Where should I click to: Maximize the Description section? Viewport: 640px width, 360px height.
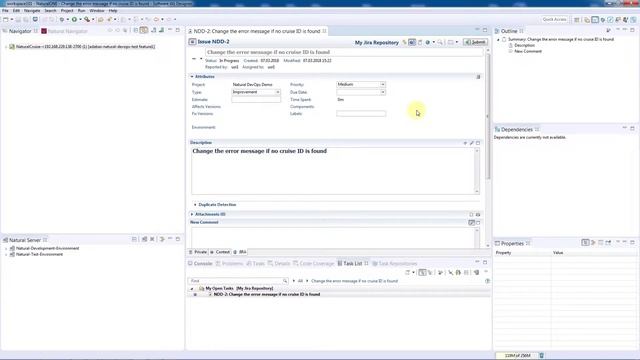point(478,143)
